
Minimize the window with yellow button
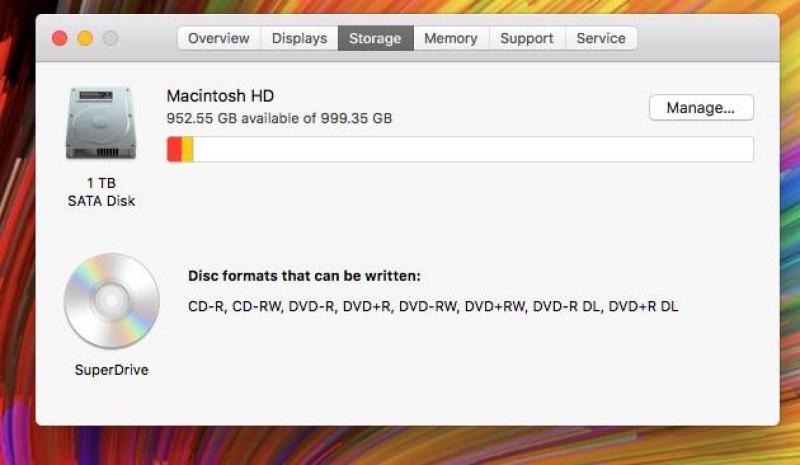coord(85,38)
